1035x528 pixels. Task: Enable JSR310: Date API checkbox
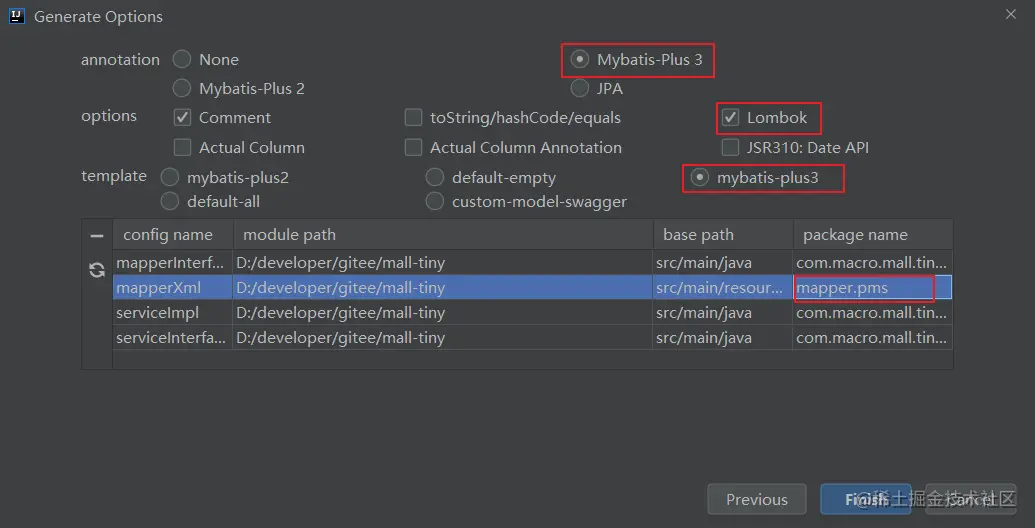[730, 147]
